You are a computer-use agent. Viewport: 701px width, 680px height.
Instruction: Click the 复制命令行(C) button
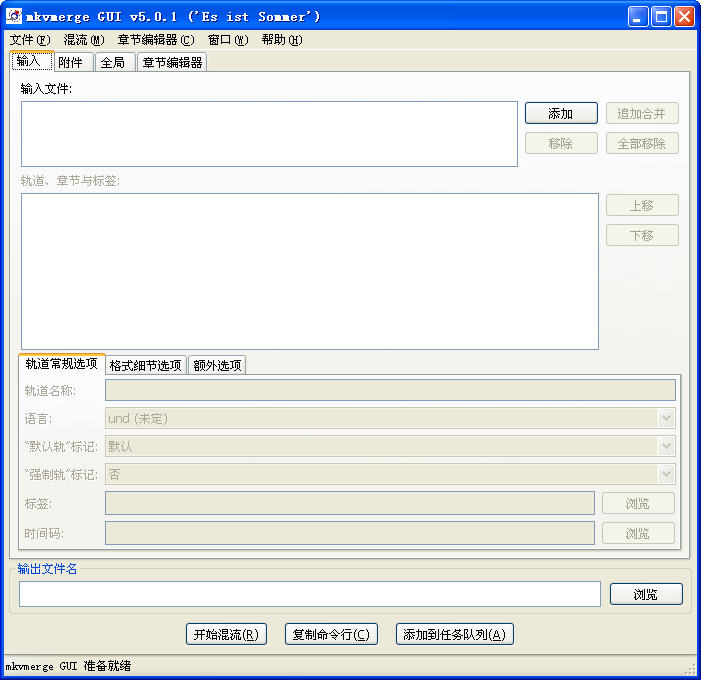331,634
